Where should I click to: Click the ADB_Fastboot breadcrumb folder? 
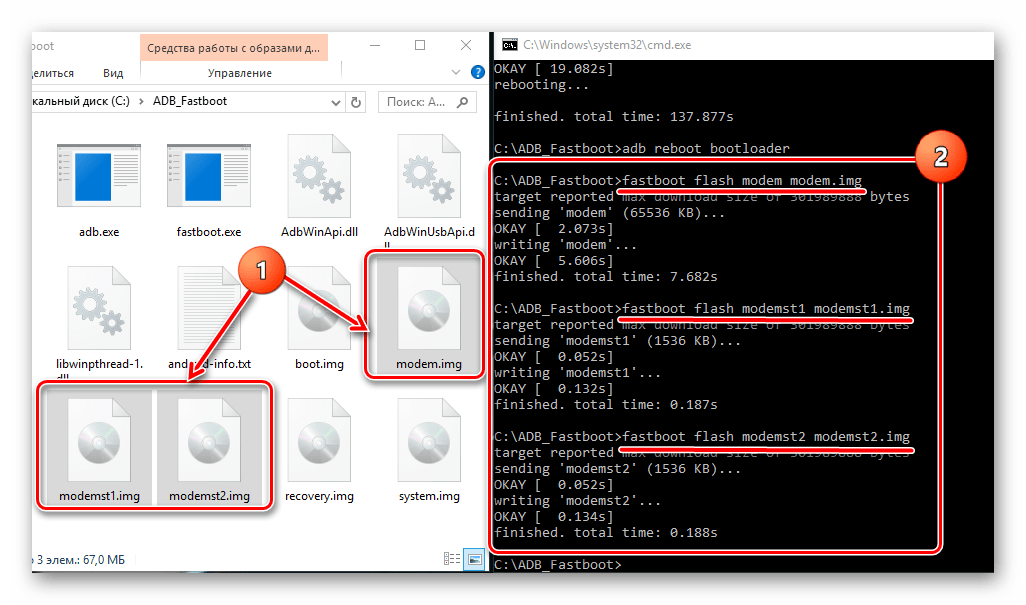190,101
